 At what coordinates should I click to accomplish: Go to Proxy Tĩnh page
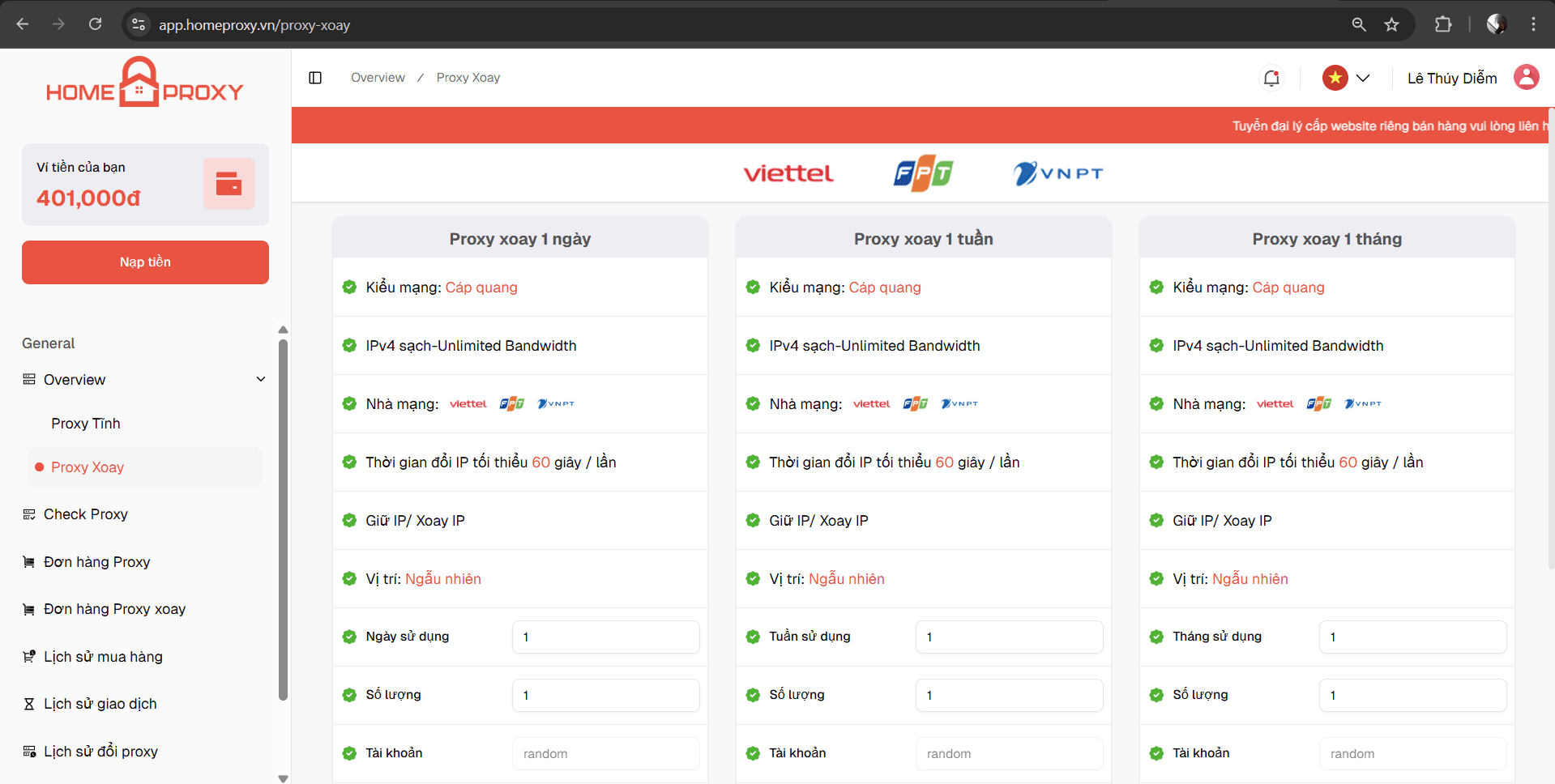point(85,424)
